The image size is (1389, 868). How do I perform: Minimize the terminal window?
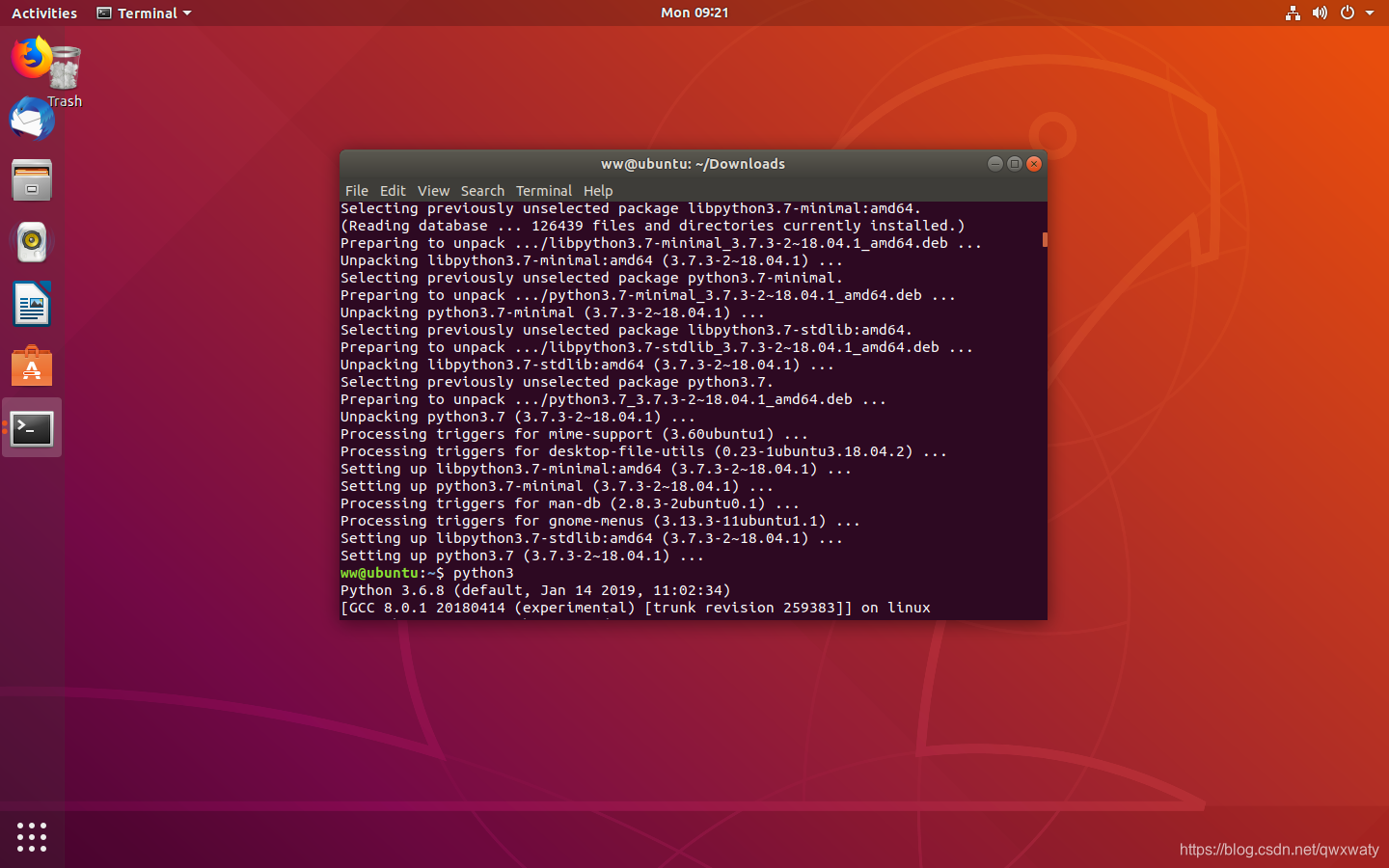click(x=995, y=164)
